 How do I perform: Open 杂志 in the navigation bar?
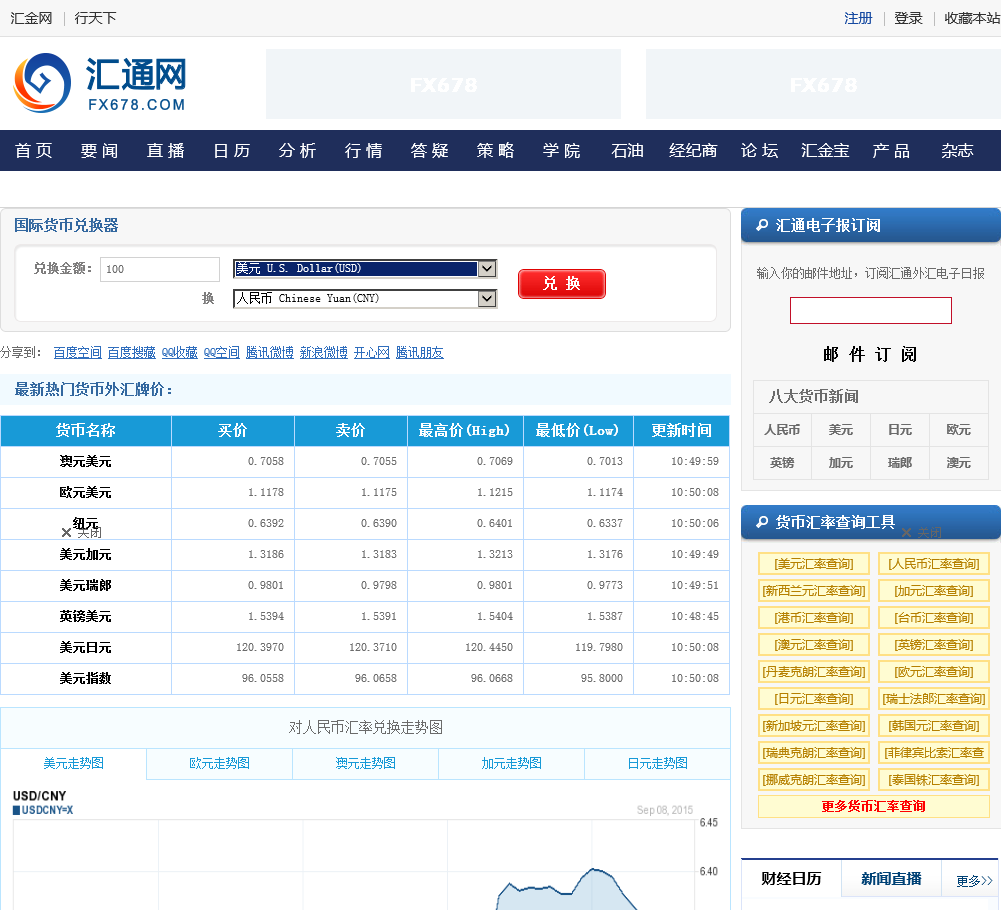tap(958, 151)
